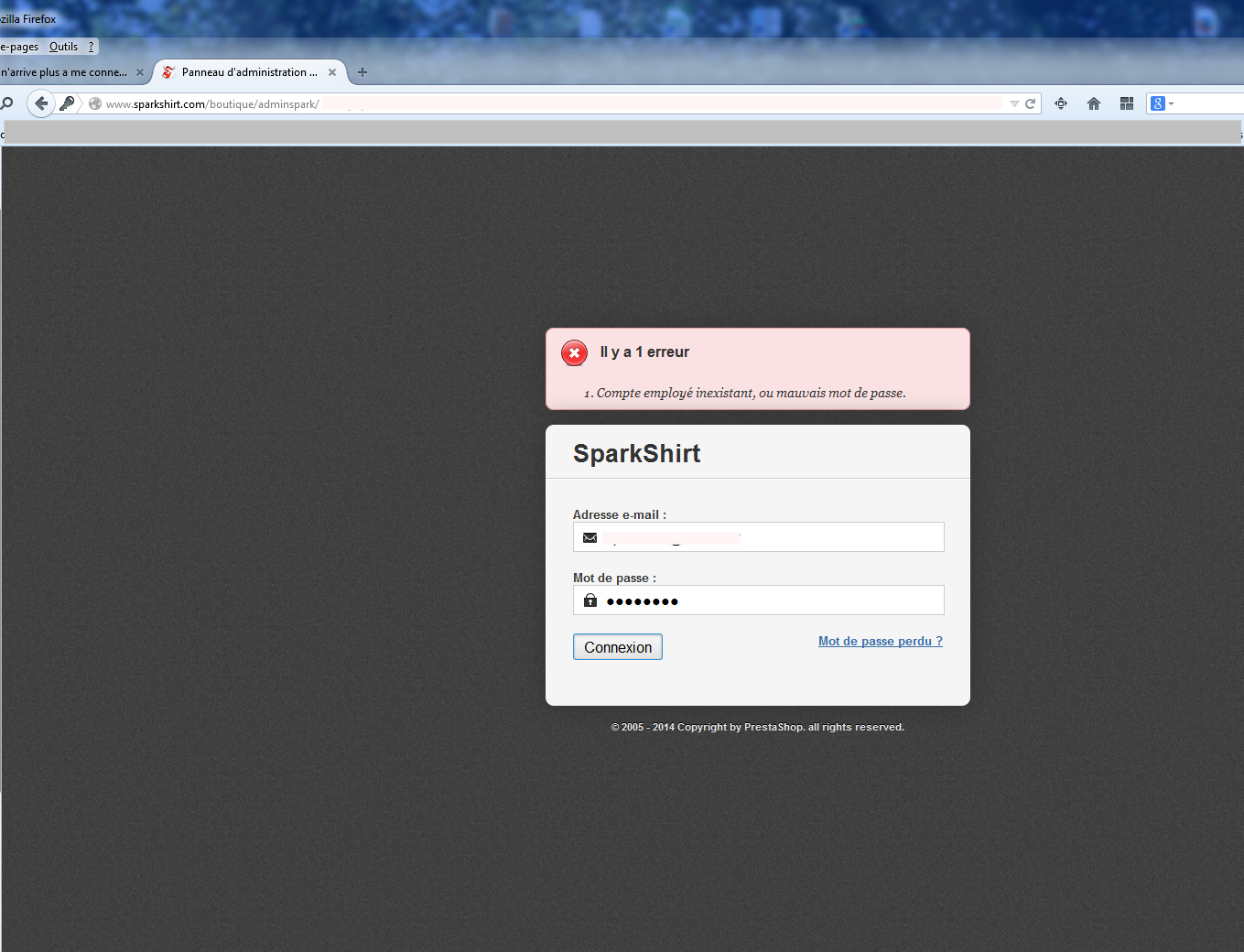Click the red error cross icon
This screenshot has height=952, width=1244.
pos(574,352)
